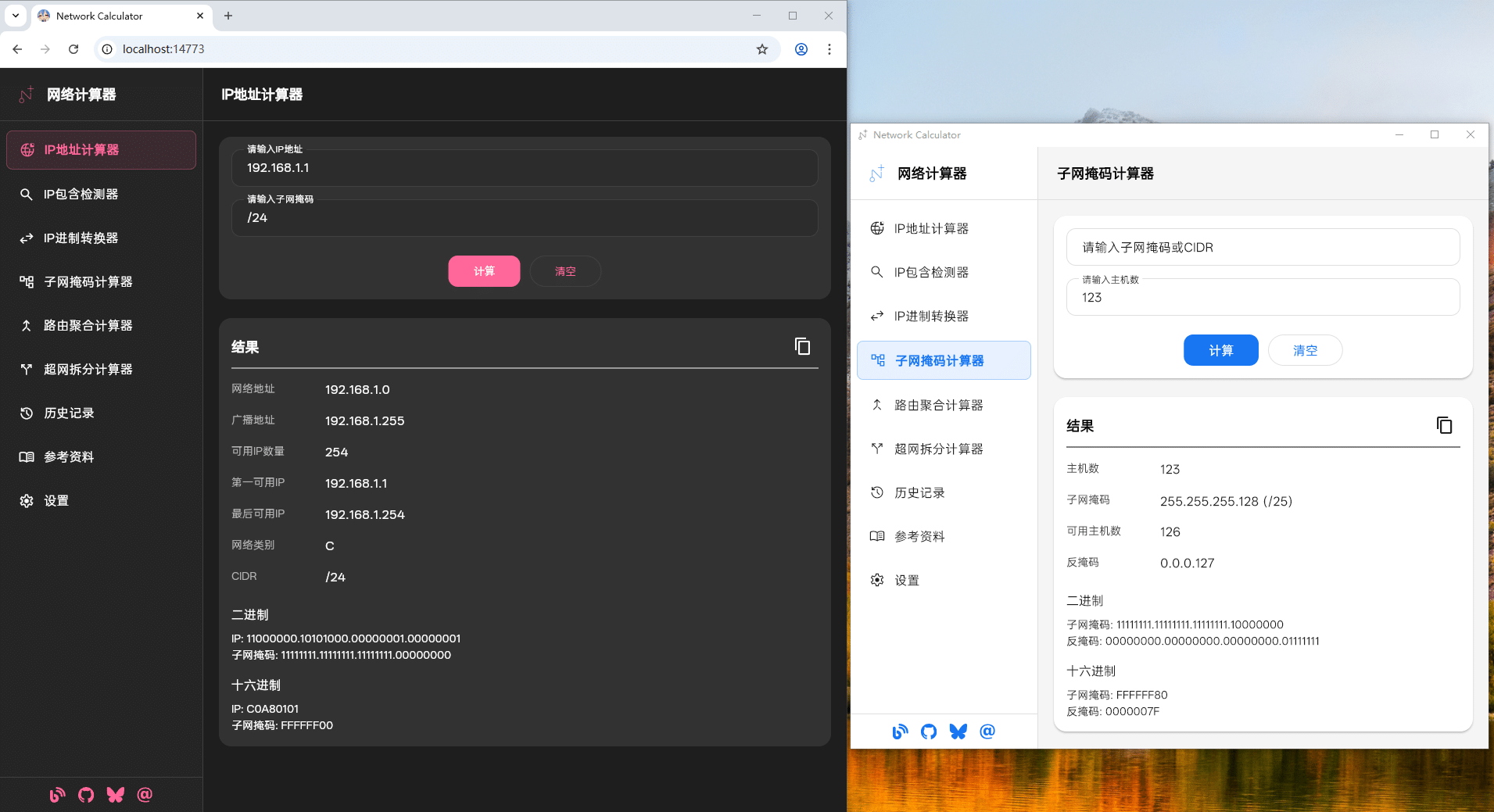Open 超网拆分计算器 in dark sidebar
Image resolution: width=1494 pixels, height=812 pixels.
pyautogui.click(x=101, y=369)
